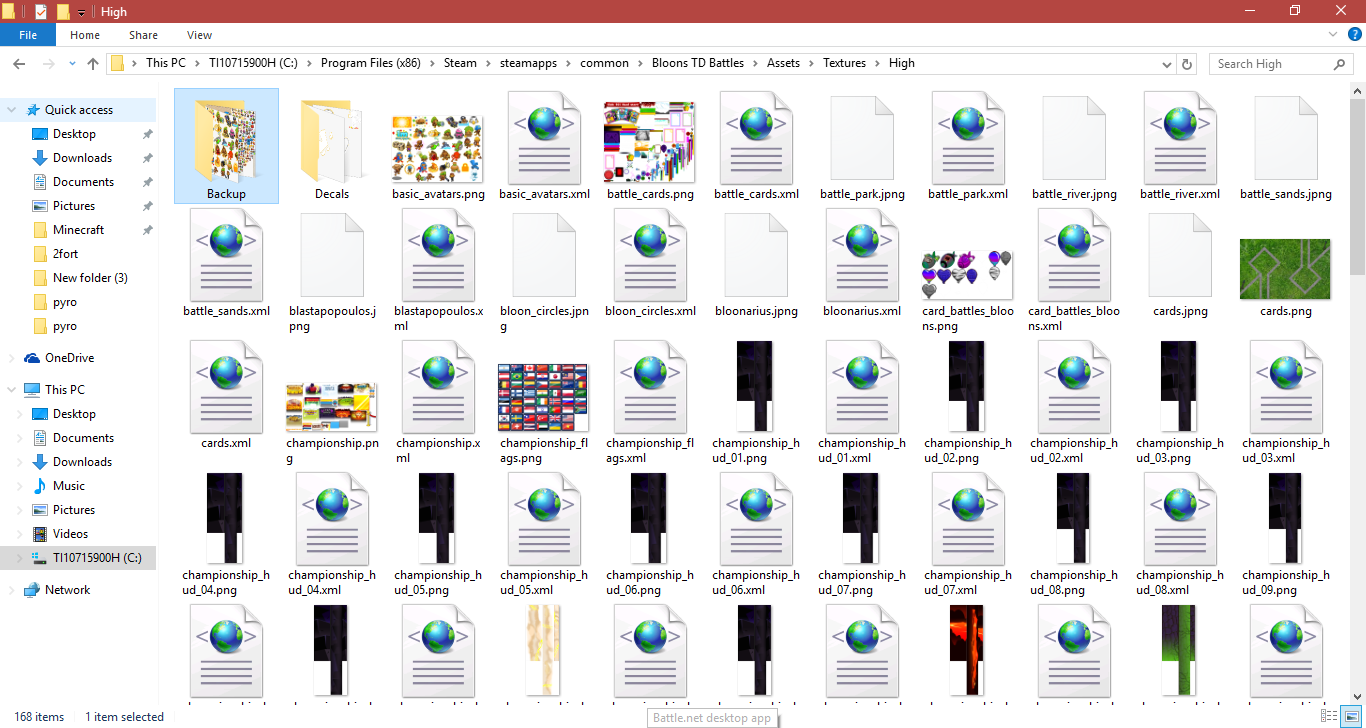Select the championship_hud_01.png file
This screenshot has height=728, width=1366.
[x=756, y=402]
